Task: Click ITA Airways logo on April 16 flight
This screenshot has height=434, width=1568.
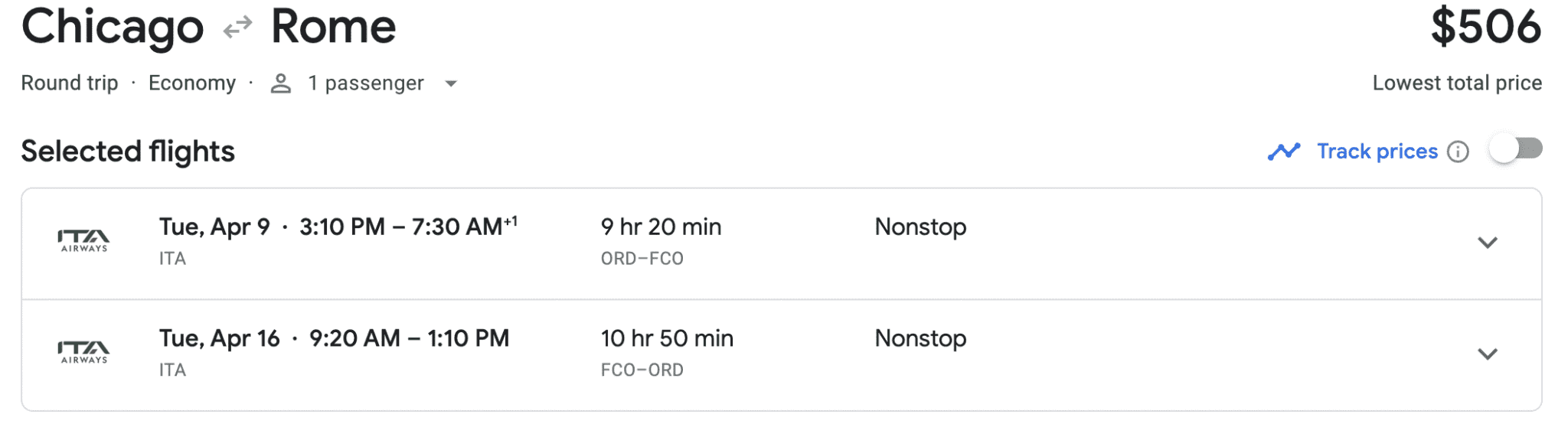Action: [x=84, y=353]
